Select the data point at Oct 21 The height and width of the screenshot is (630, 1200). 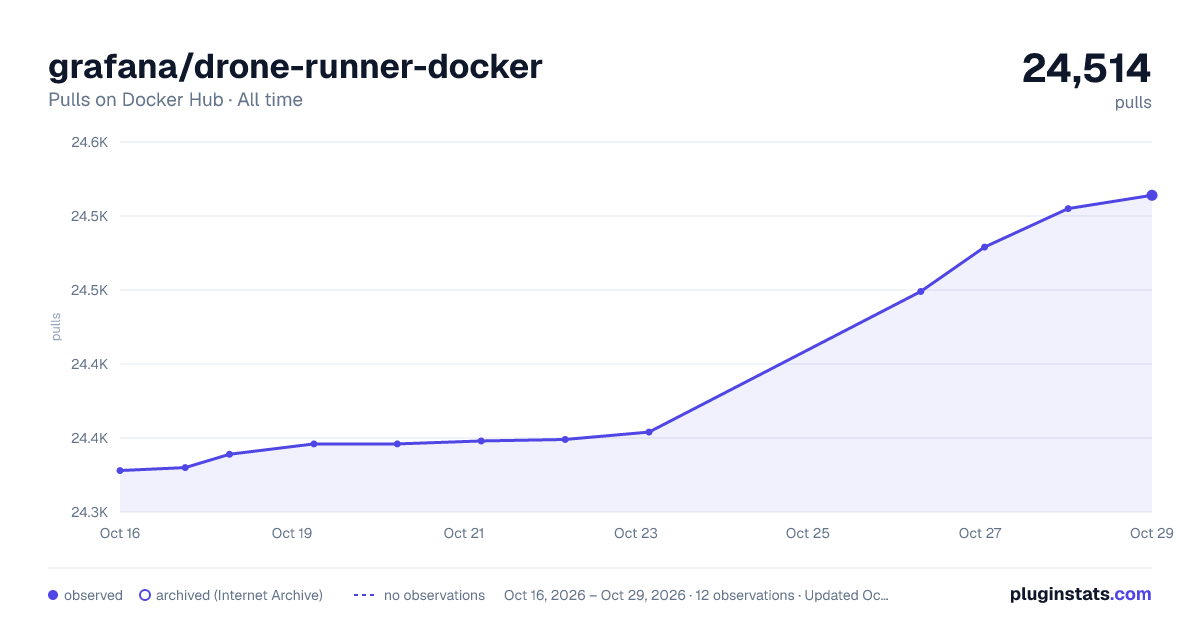[x=481, y=441]
